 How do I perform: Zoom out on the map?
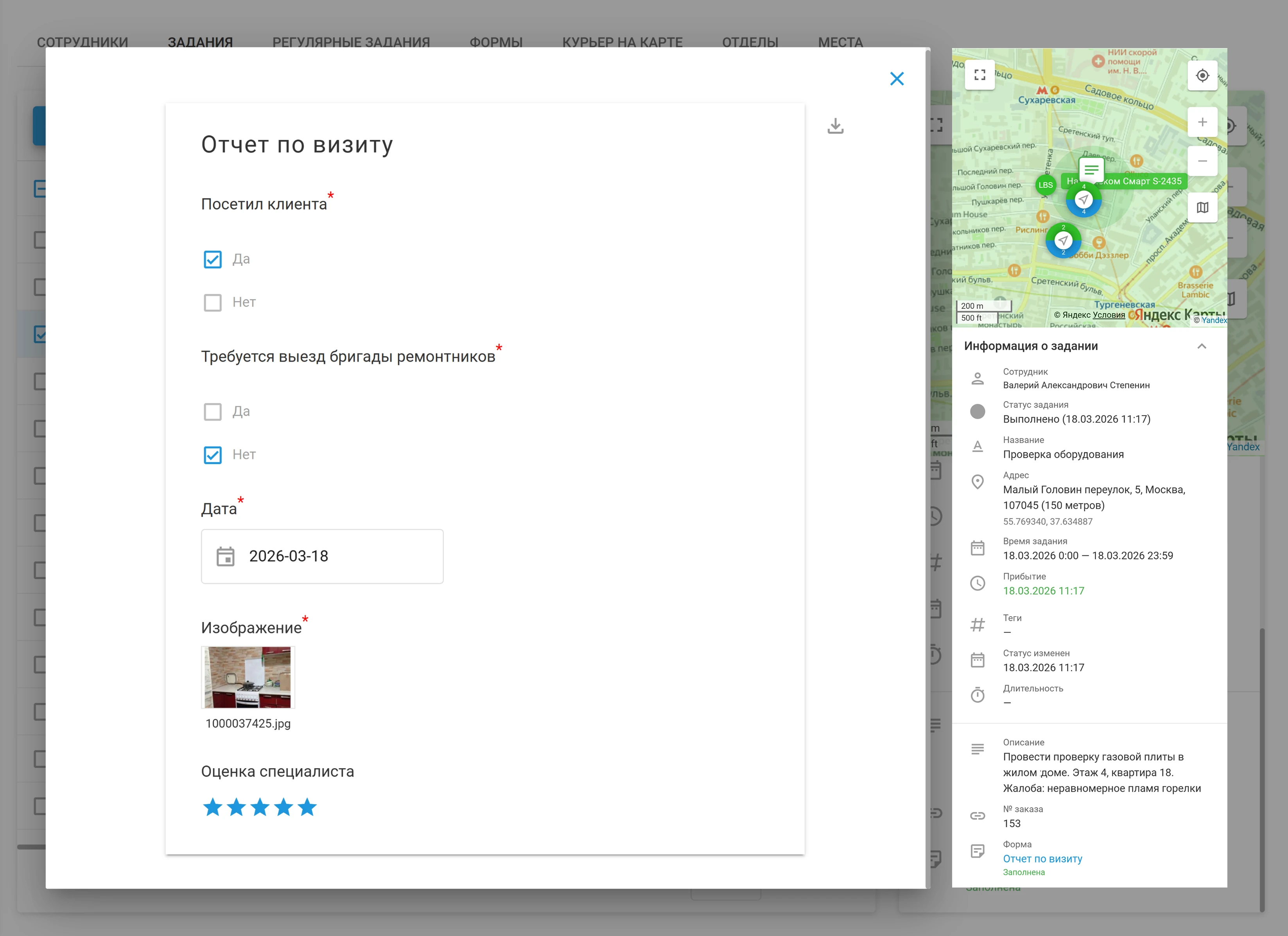point(1202,161)
